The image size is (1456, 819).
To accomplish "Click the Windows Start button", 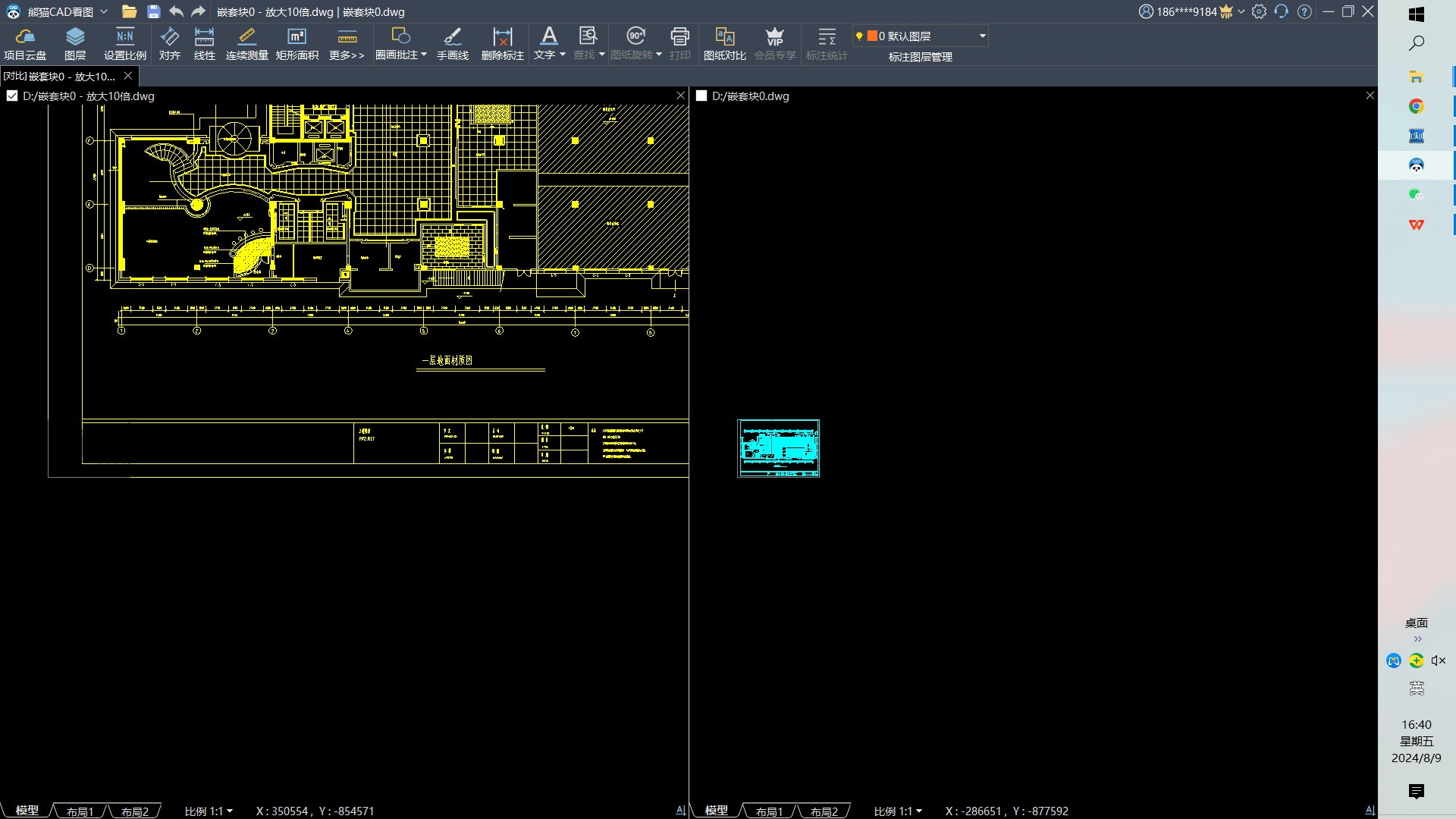I will click(x=1416, y=14).
